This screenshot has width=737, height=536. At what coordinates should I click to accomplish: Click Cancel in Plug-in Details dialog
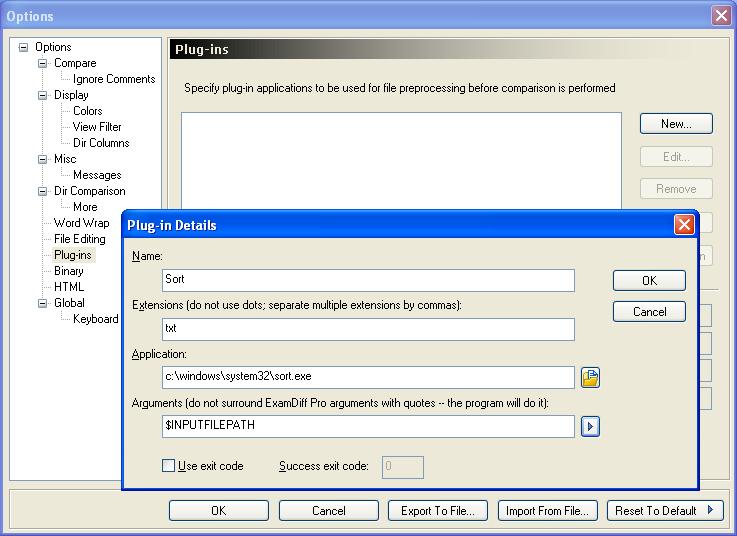tap(649, 312)
